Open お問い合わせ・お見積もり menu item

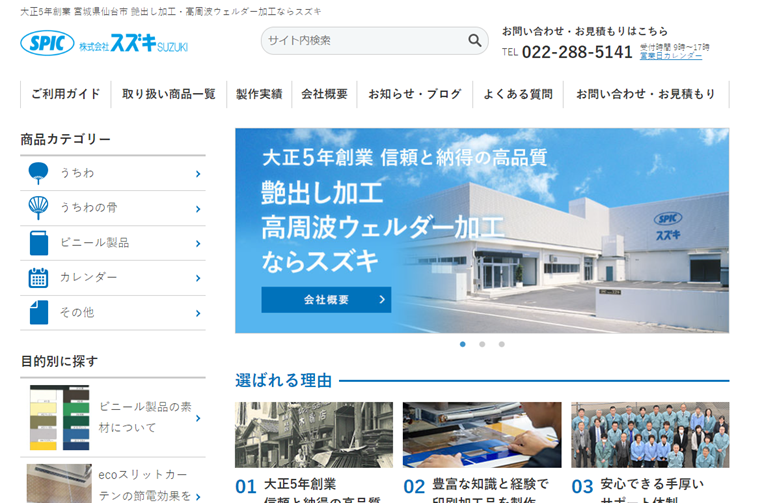coord(646,94)
